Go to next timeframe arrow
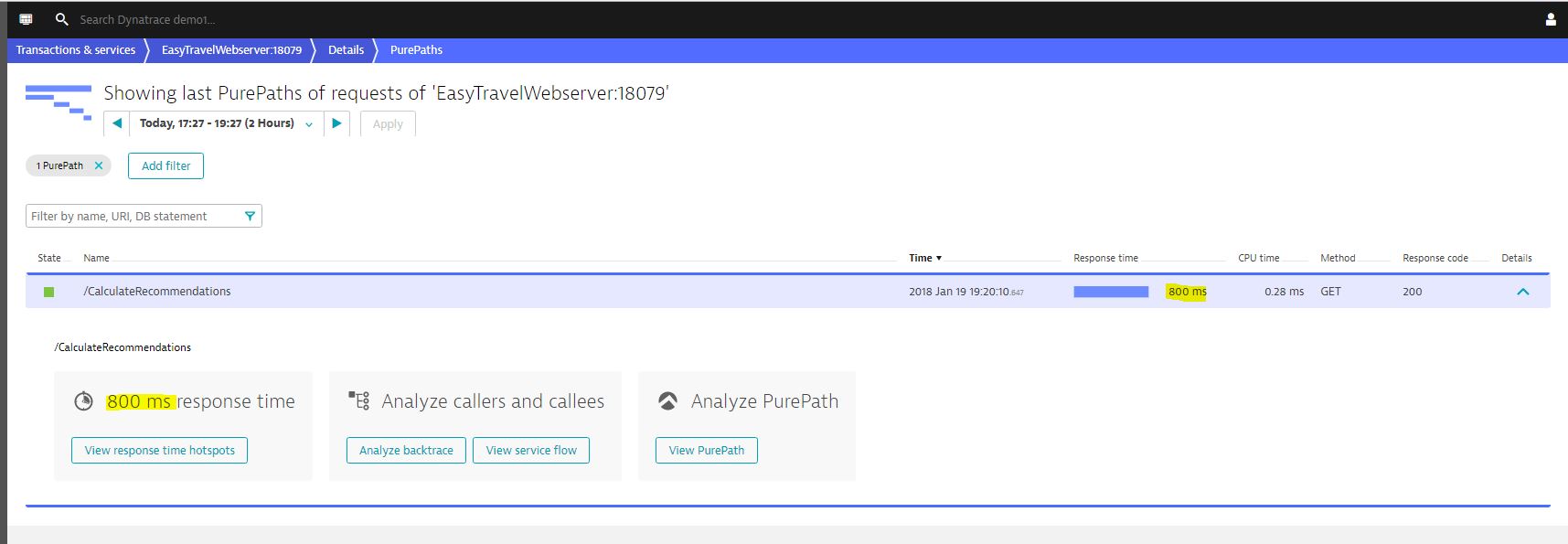The height and width of the screenshot is (544, 1568). (x=336, y=123)
